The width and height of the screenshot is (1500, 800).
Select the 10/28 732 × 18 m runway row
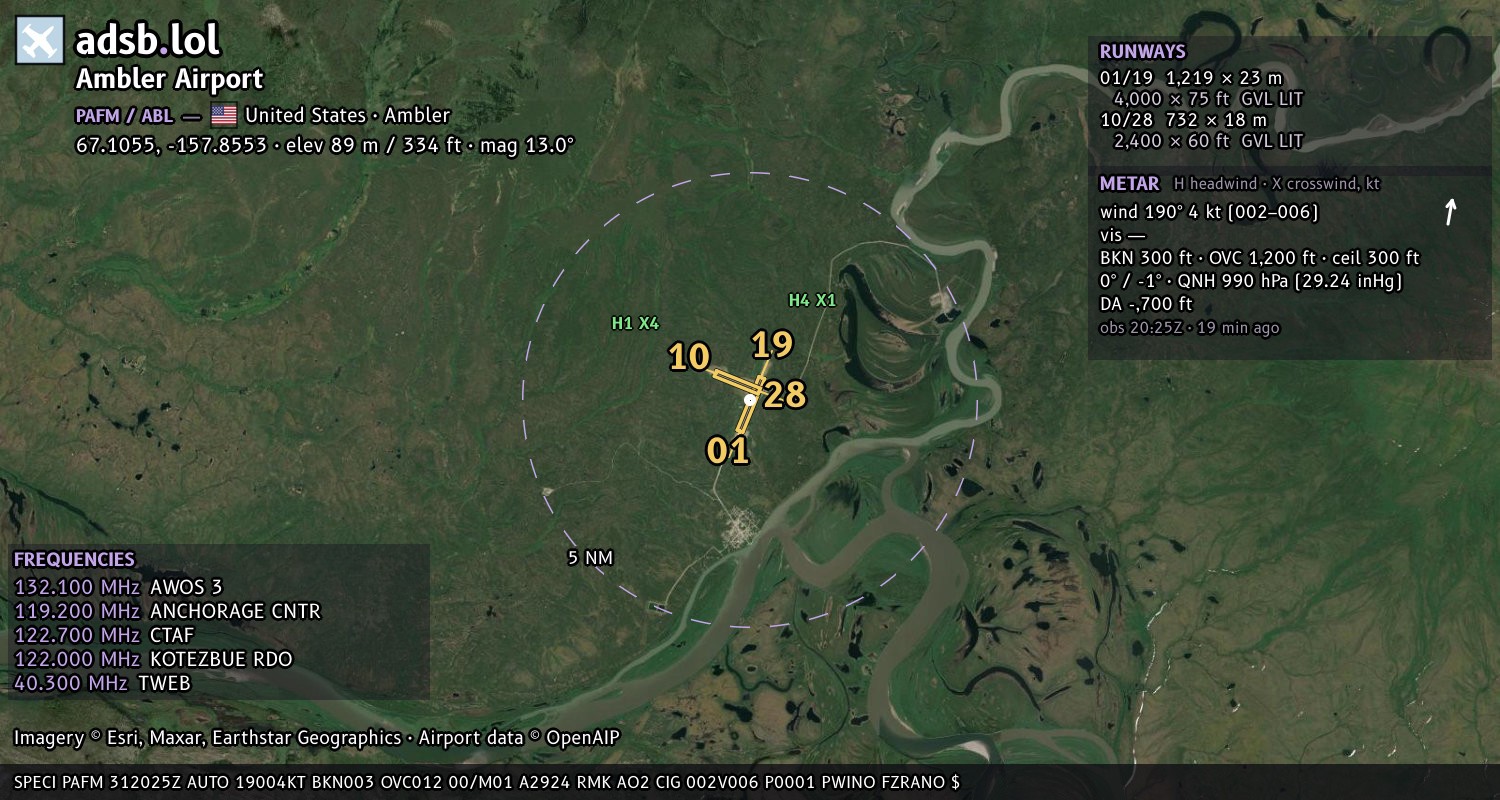tap(1183, 120)
